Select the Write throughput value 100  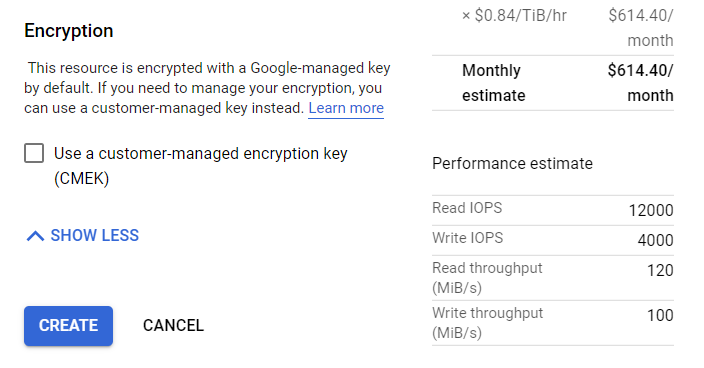coord(660,315)
